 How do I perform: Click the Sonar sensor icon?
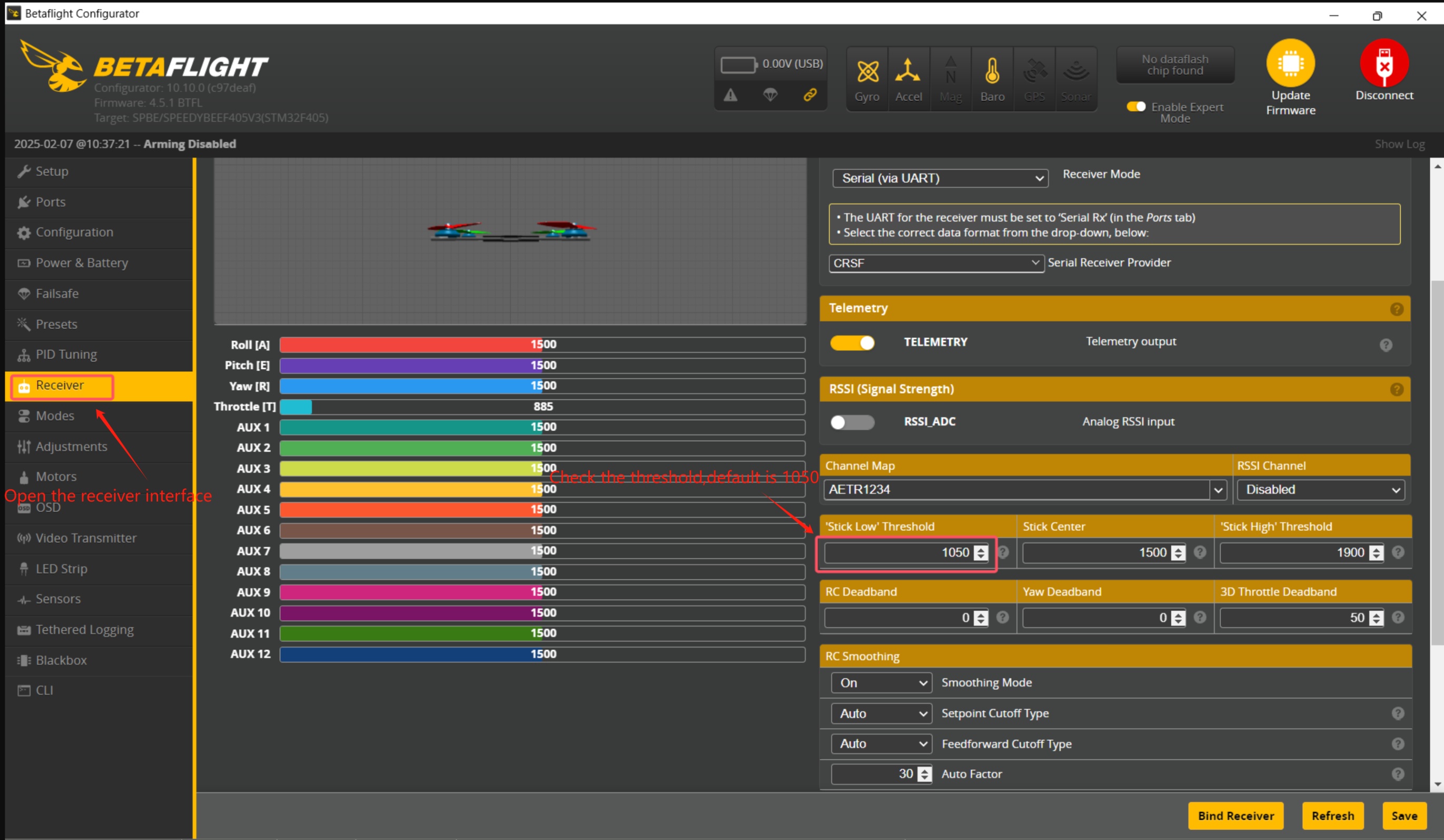click(1076, 71)
